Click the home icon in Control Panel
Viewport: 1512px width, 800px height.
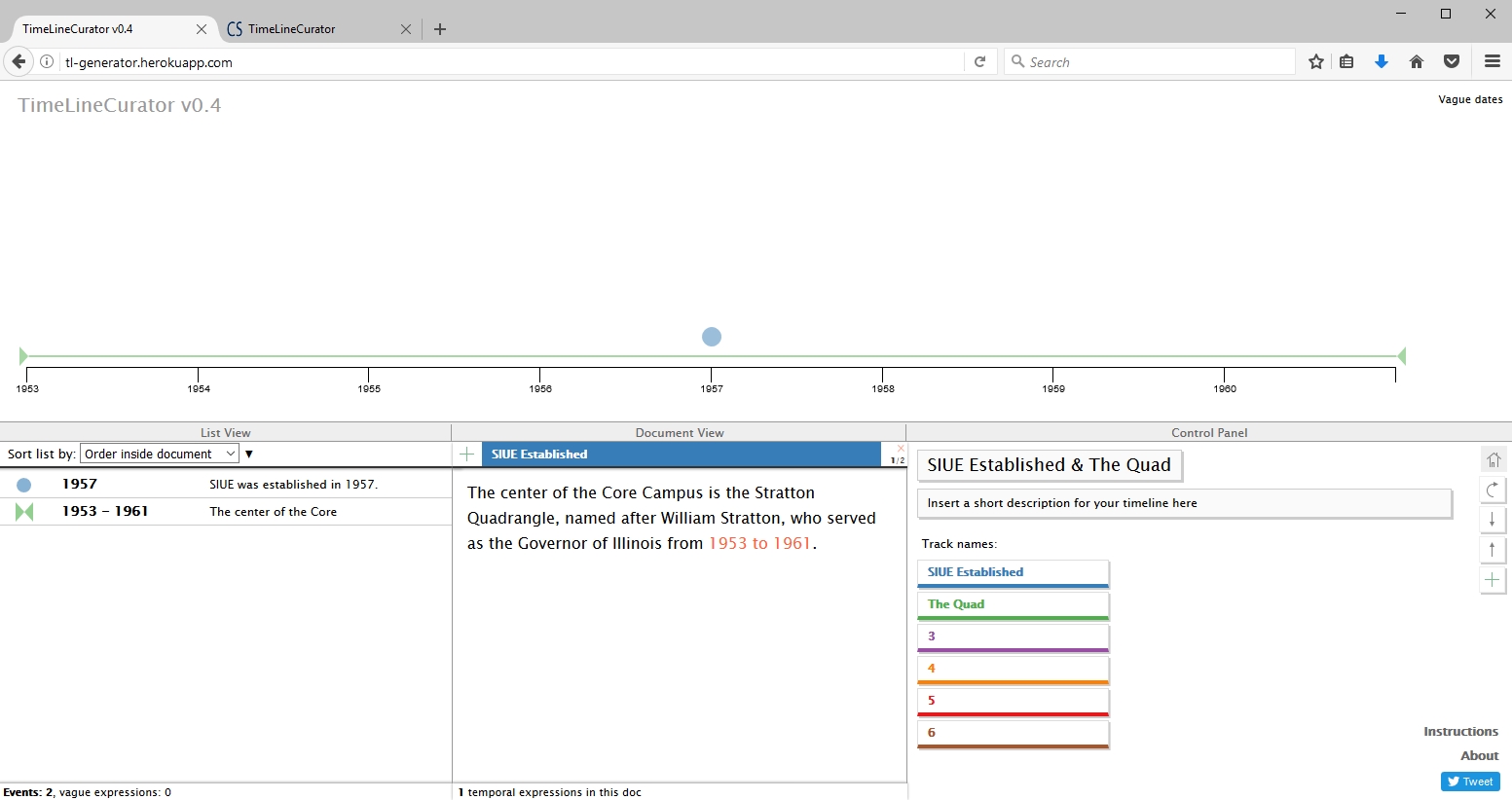click(1493, 459)
